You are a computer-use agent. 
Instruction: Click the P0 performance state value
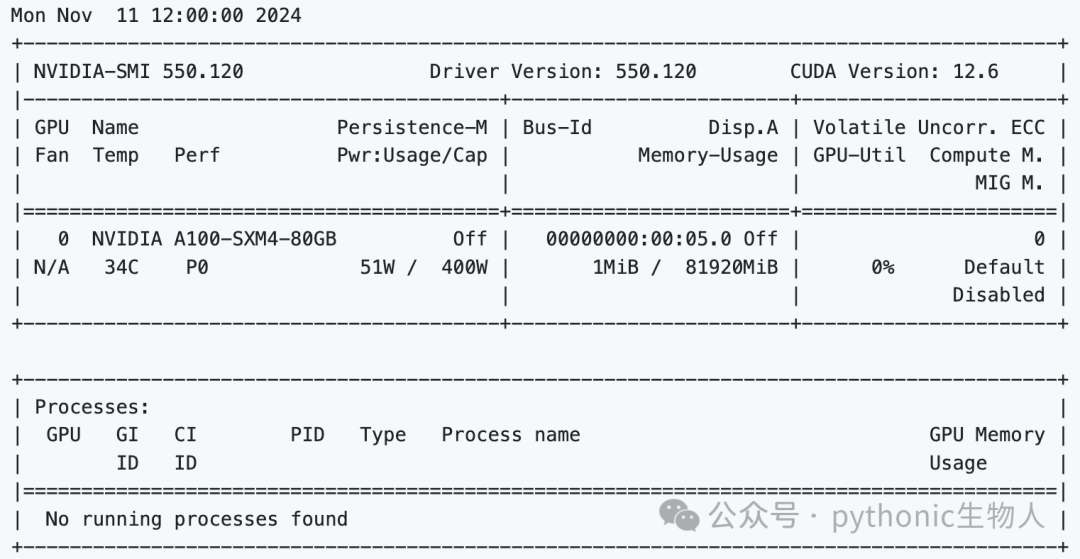(197, 267)
